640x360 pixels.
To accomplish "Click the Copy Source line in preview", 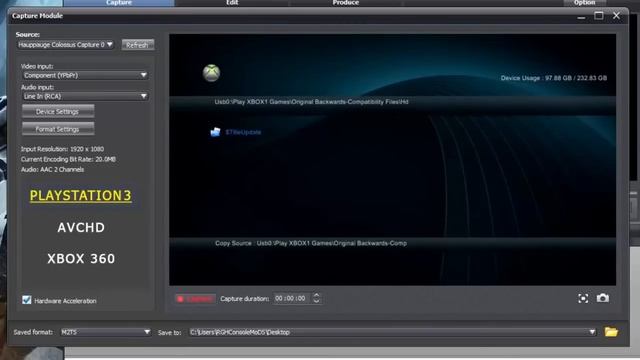I will tap(311, 243).
